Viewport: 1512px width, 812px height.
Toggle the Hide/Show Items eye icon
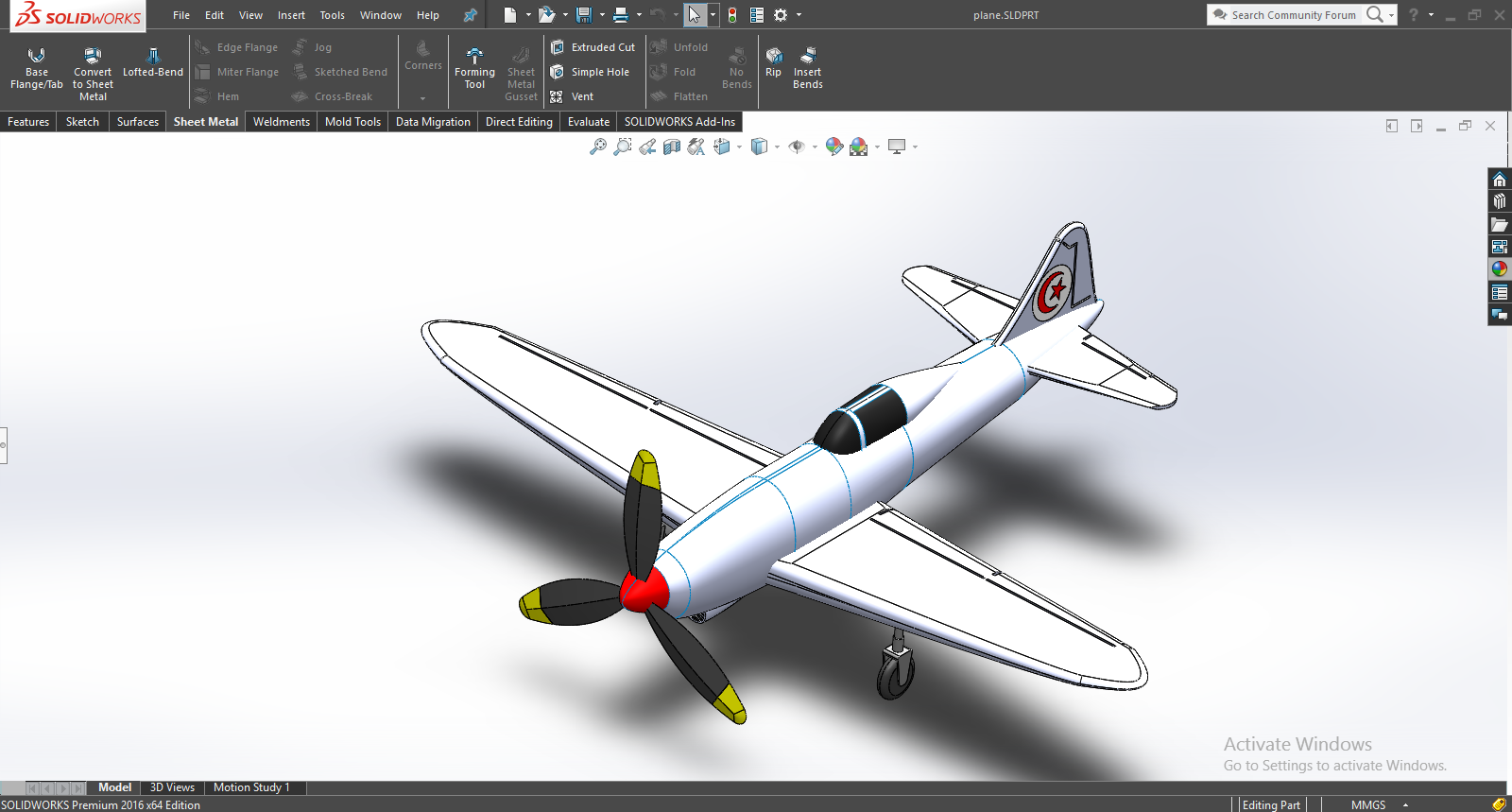(x=797, y=147)
